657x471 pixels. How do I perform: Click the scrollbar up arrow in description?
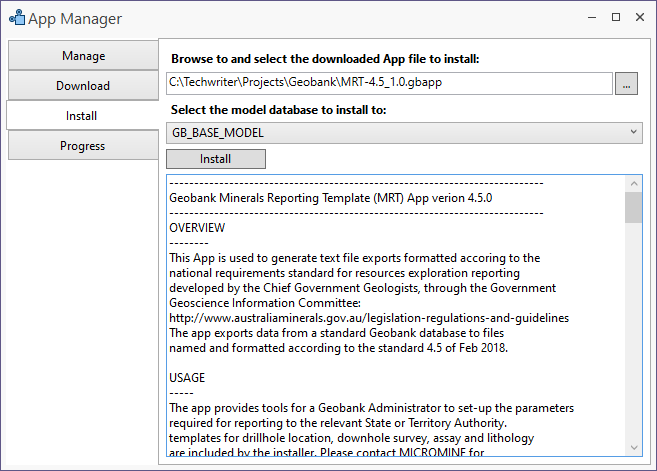click(x=634, y=184)
